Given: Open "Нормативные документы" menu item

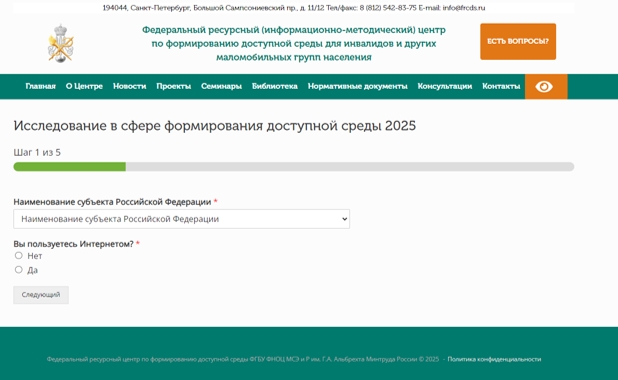Looking at the screenshot, I should (357, 86).
